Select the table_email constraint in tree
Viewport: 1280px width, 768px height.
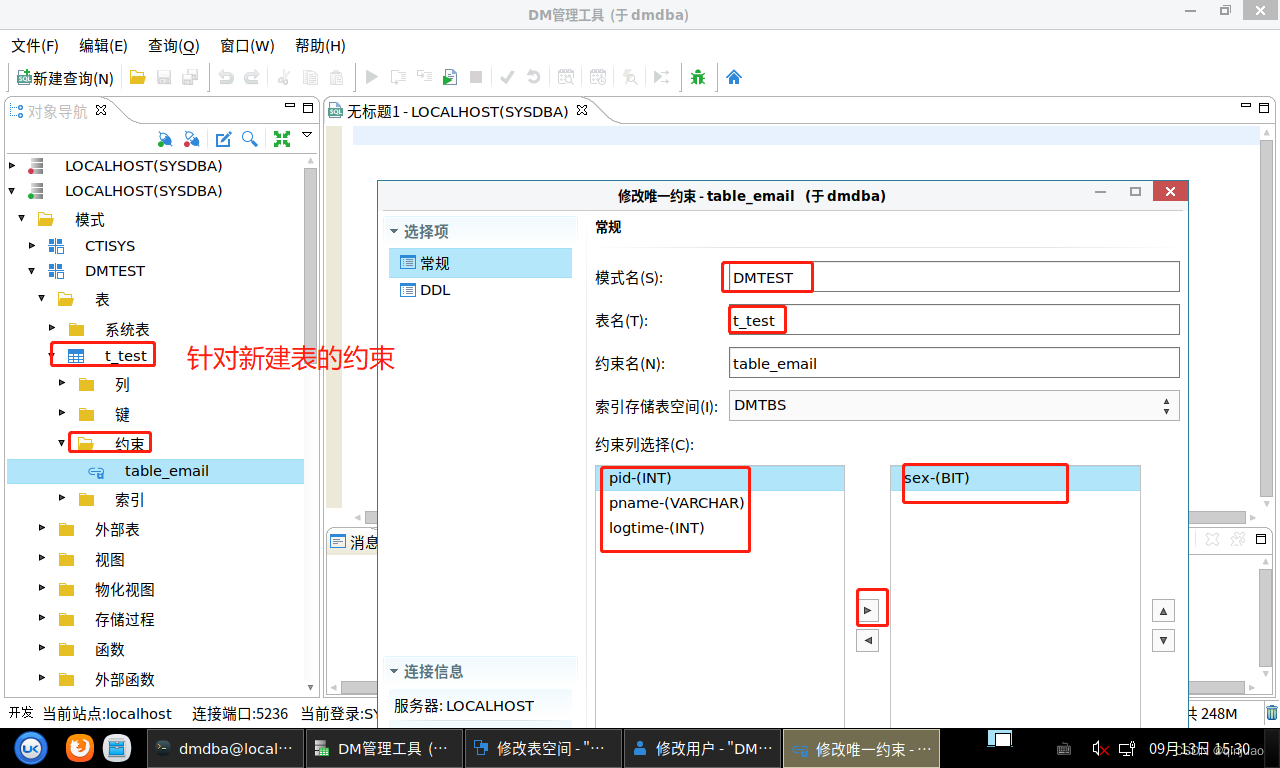tap(166, 471)
